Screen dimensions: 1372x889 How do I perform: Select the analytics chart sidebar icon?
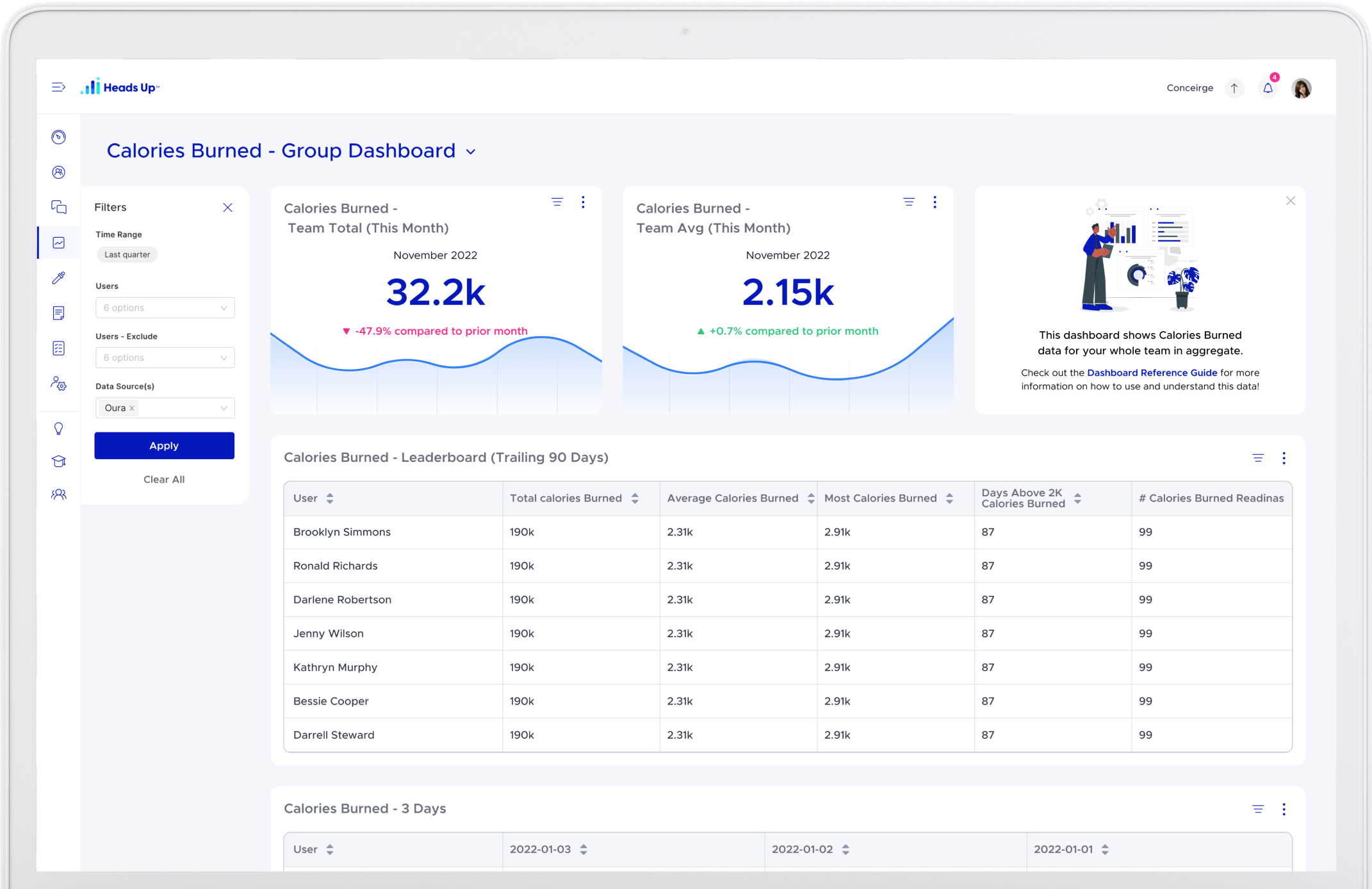click(x=59, y=243)
